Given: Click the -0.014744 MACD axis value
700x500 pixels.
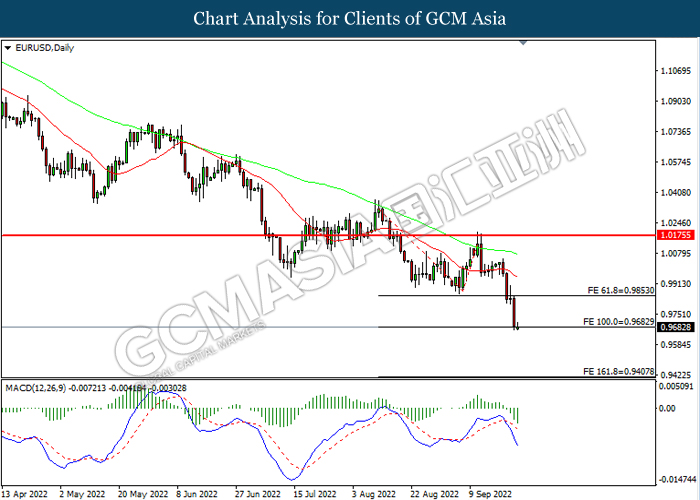Looking at the screenshot, I should [x=678, y=479].
